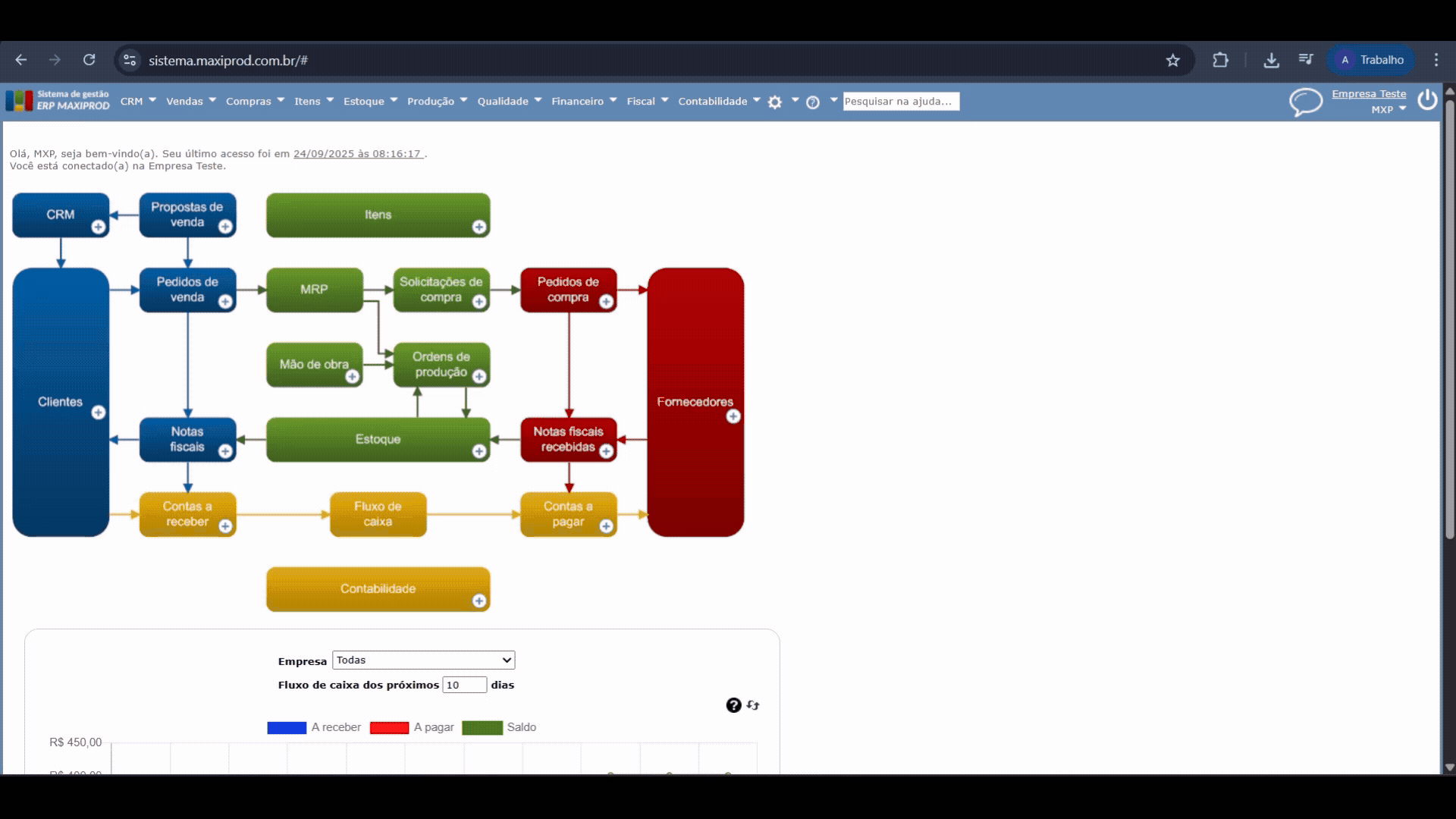This screenshot has width=1456, height=819.
Task: Click the Empresa Teste link
Action: 1369,94
